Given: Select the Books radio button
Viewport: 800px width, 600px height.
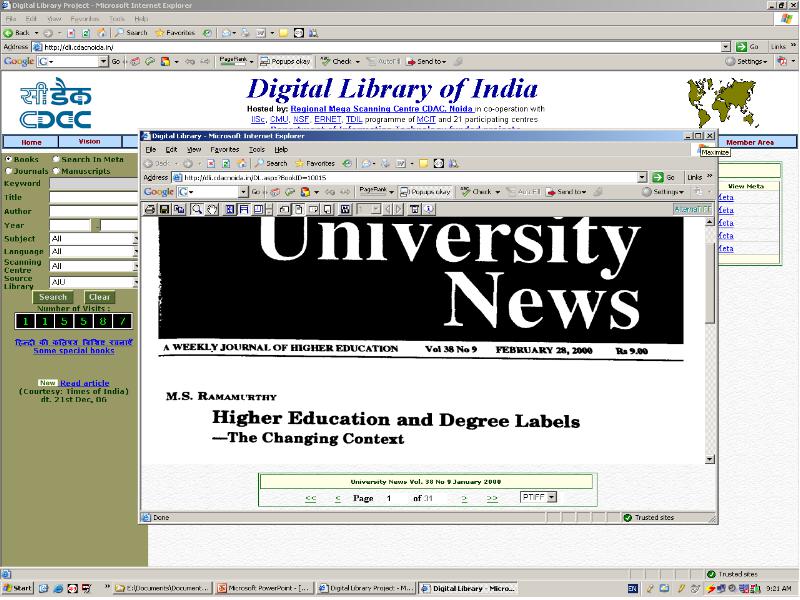Looking at the screenshot, I should [9, 159].
